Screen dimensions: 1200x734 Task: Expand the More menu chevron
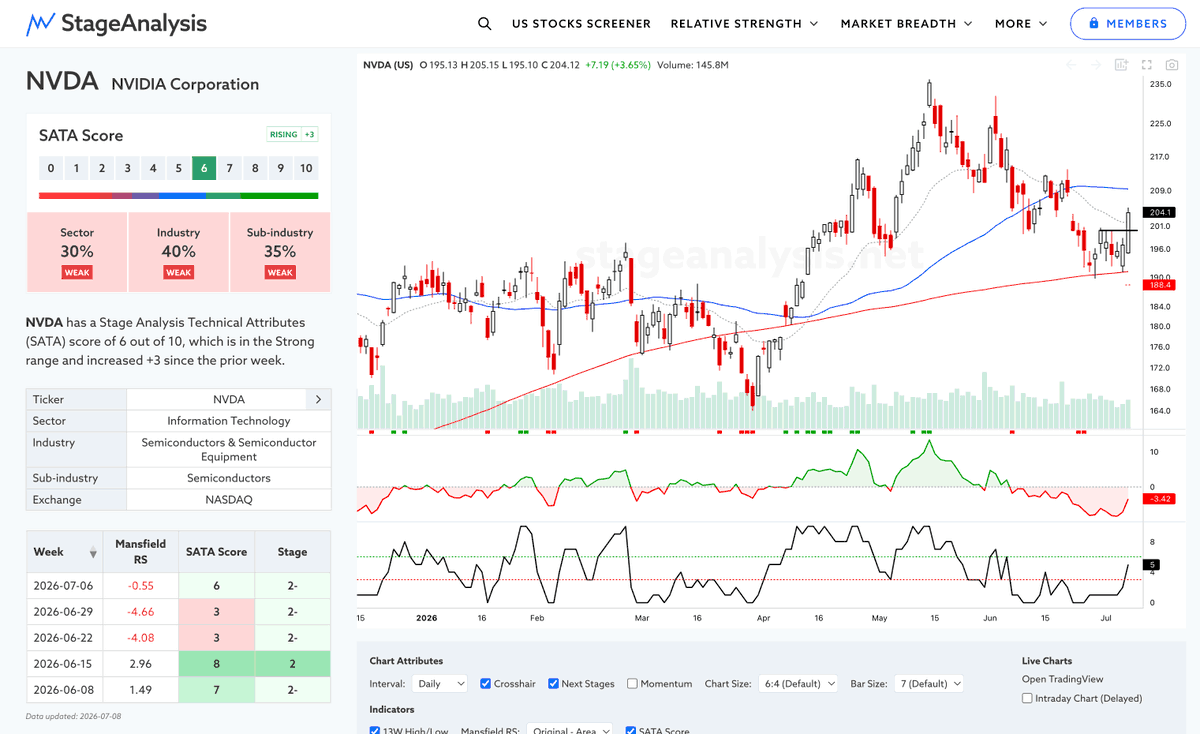pos(1043,23)
